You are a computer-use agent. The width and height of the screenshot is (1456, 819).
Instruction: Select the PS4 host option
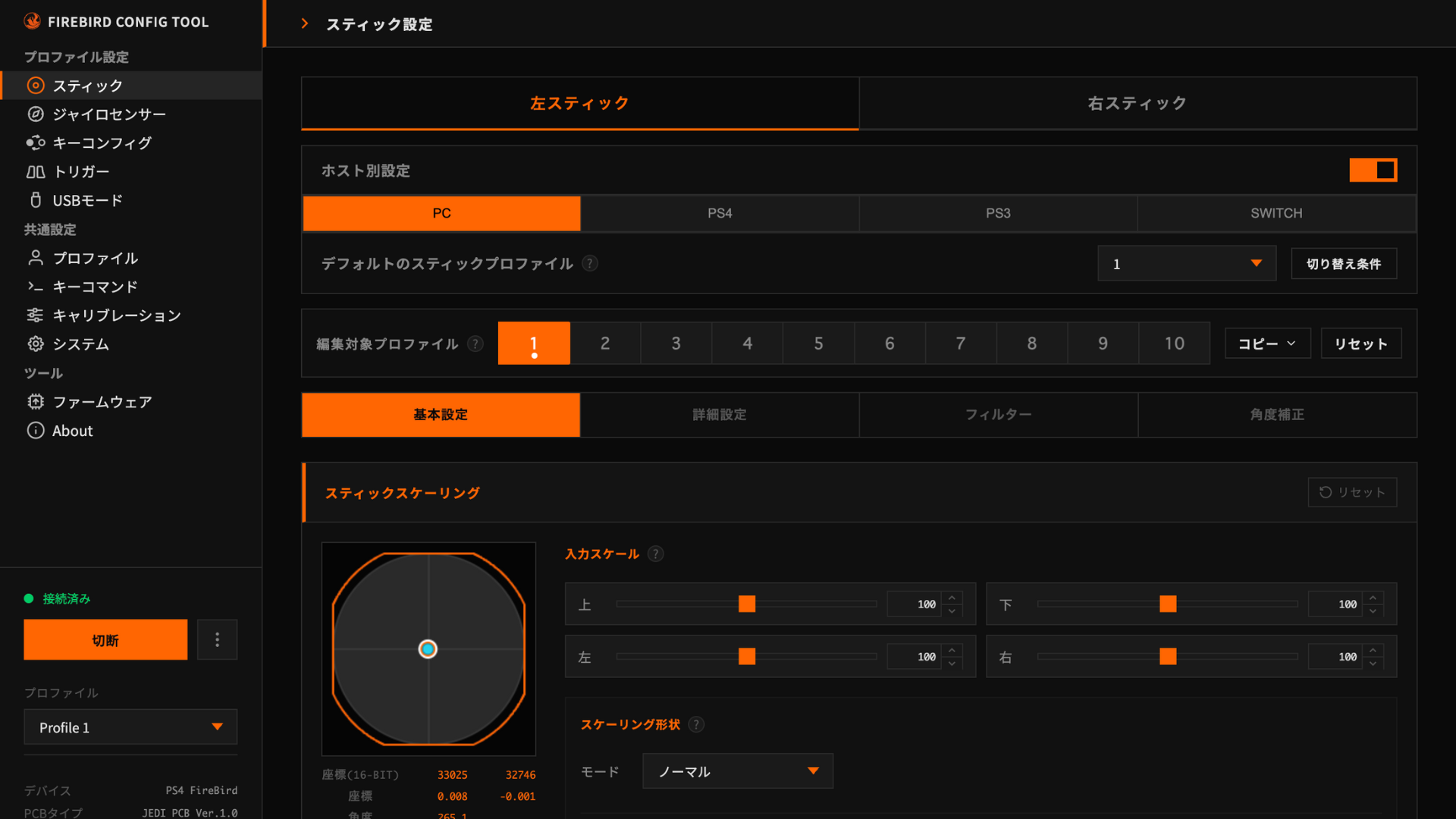coord(719,213)
